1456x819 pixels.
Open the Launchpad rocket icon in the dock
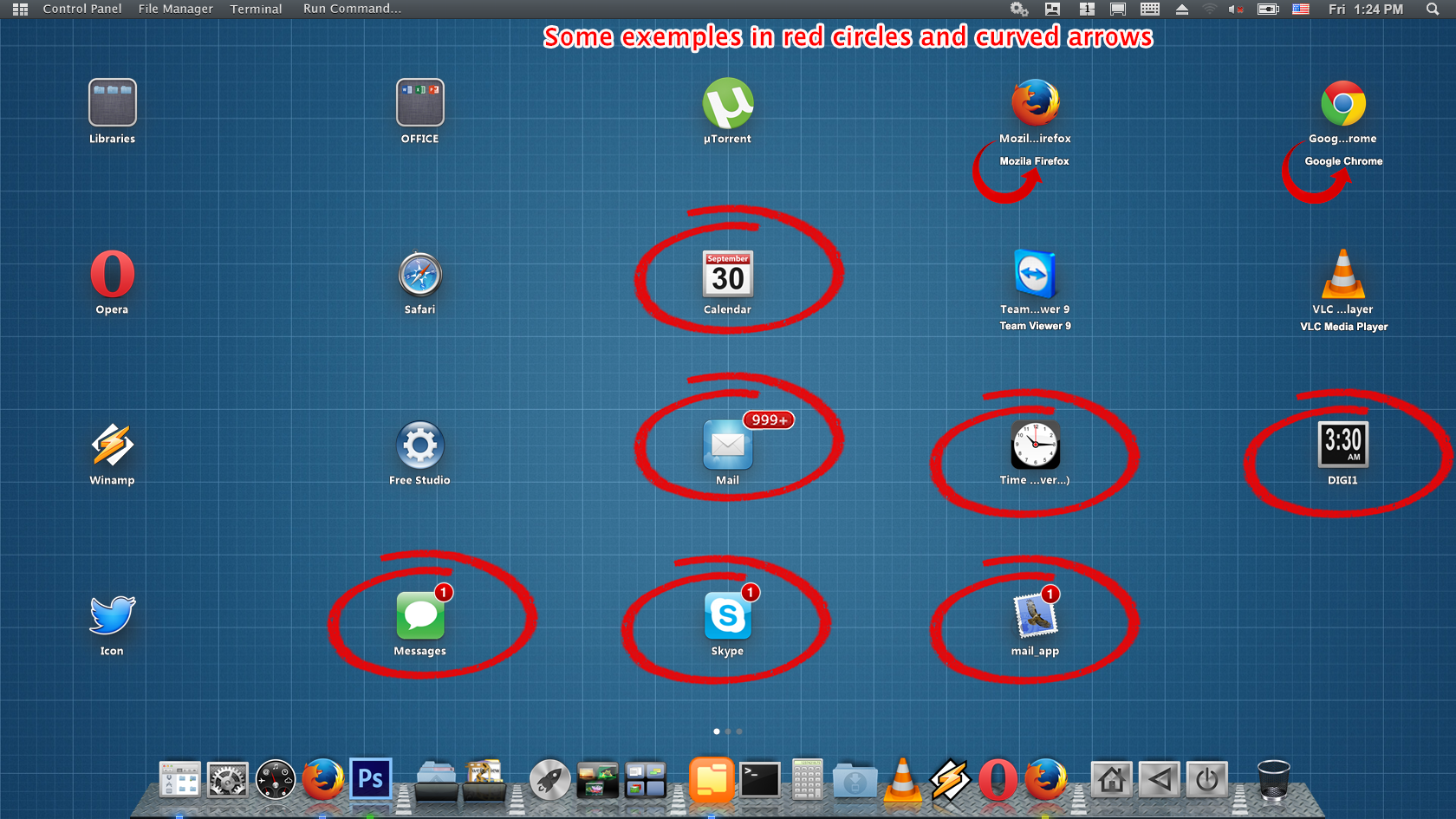tap(550, 779)
